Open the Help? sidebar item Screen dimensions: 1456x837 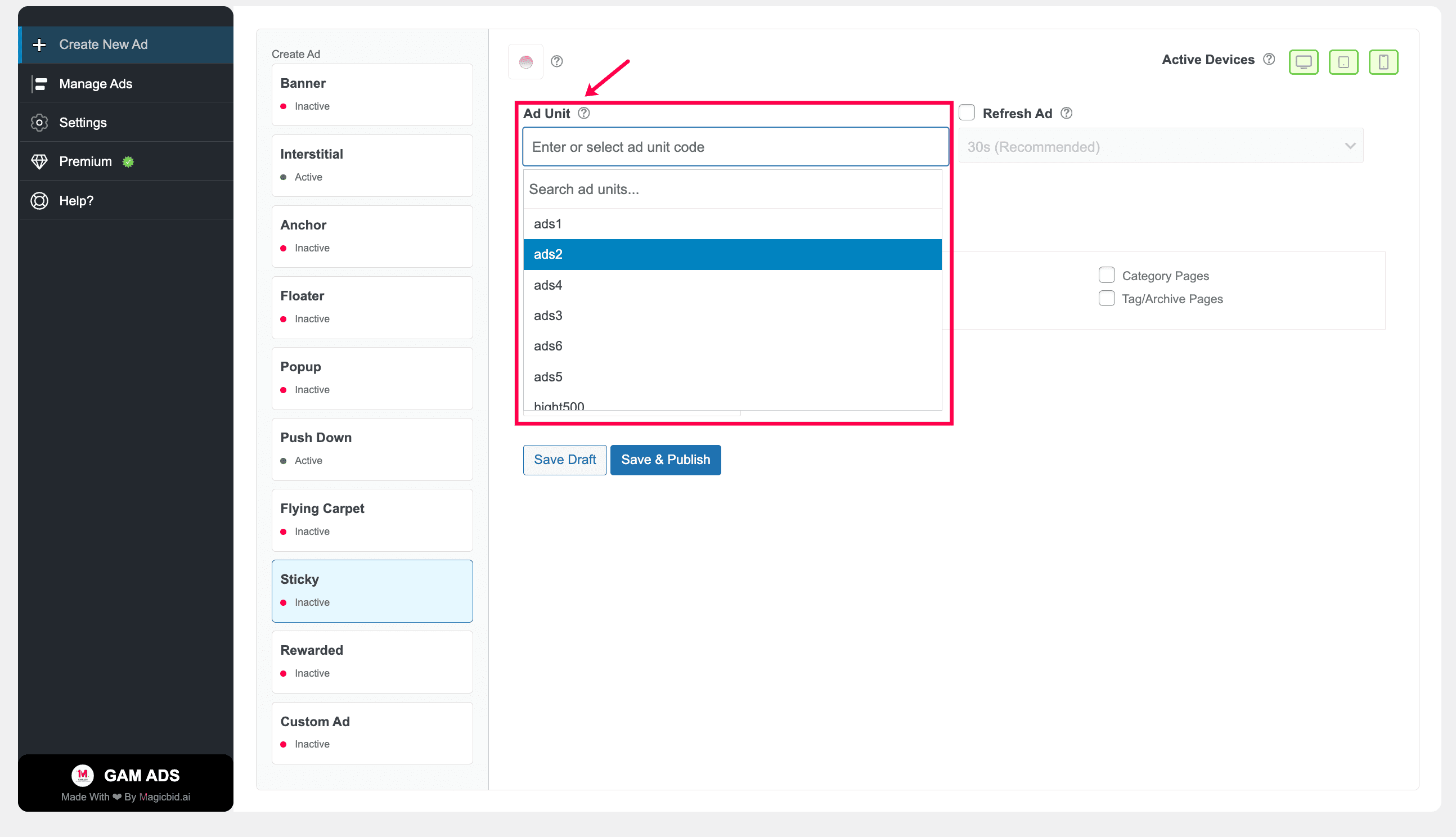(x=126, y=201)
